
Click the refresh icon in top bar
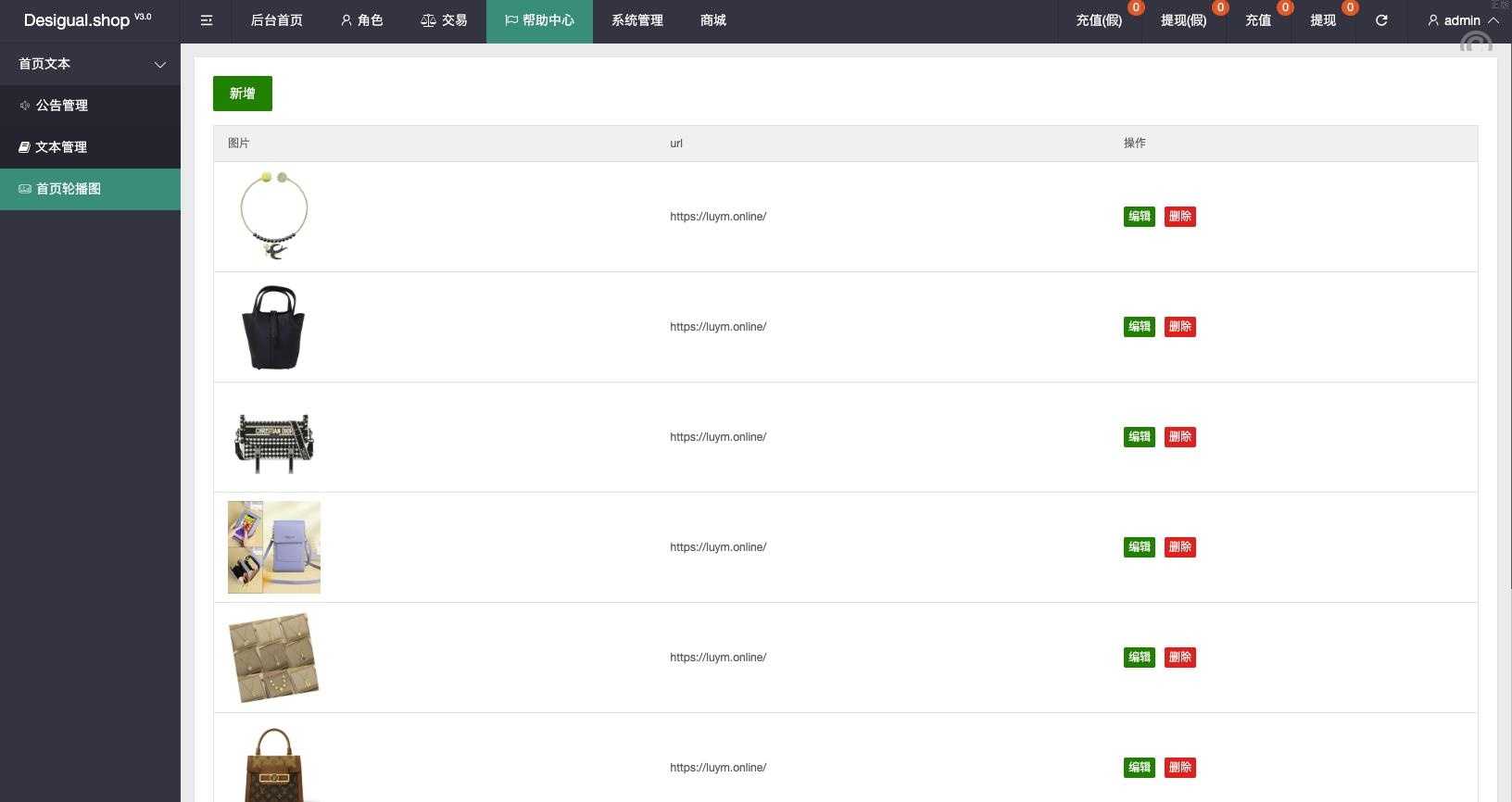click(1381, 20)
